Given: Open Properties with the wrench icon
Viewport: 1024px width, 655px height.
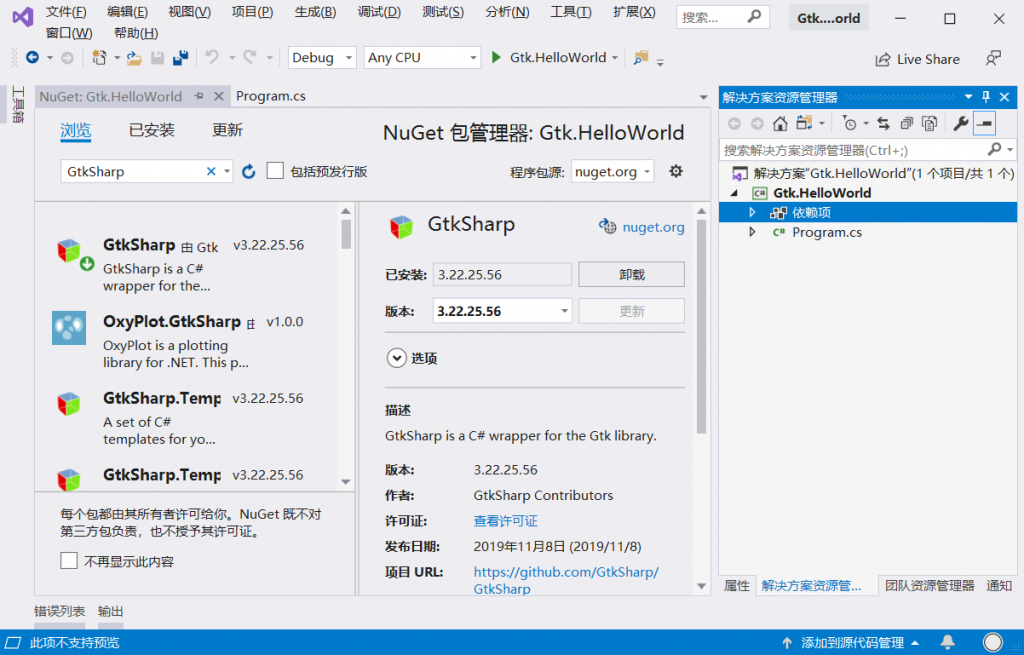Looking at the screenshot, I should point(962,123).
